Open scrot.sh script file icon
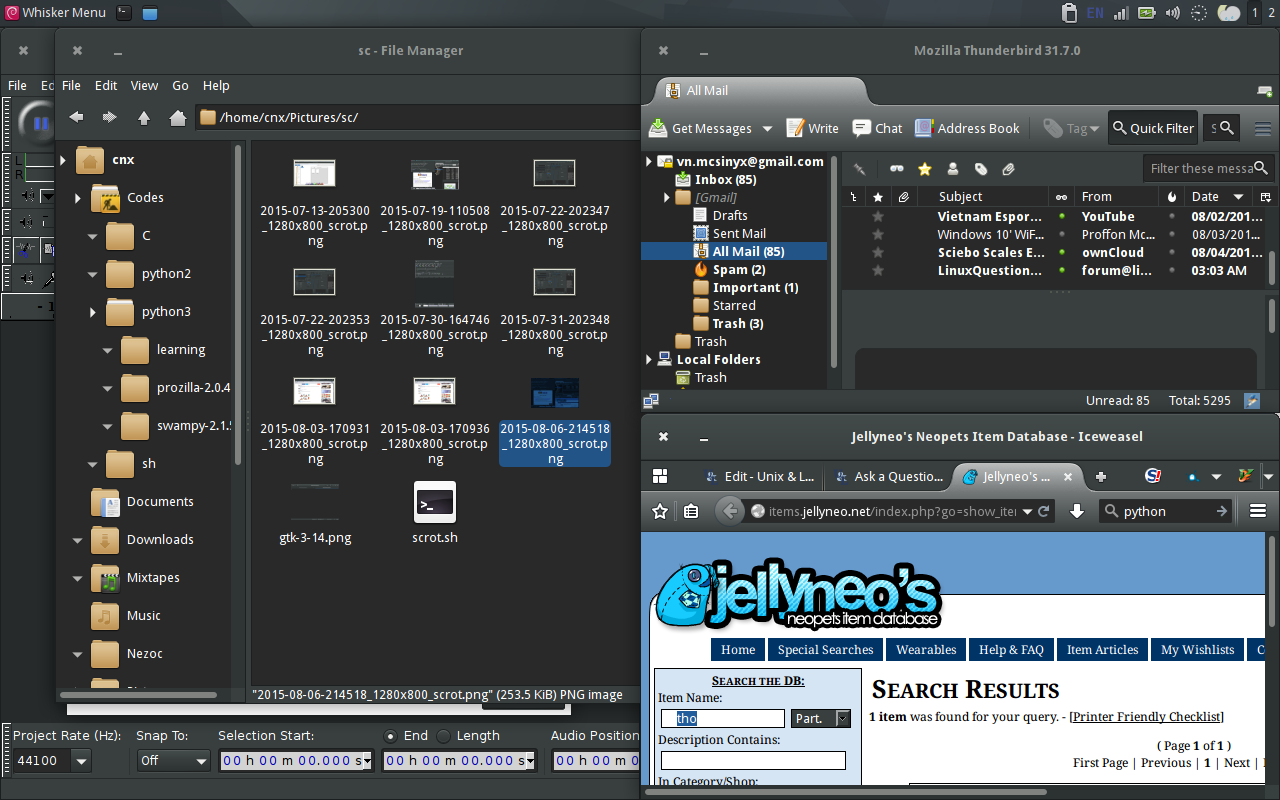Image resolution: width=1280 pixels, height=800 pixels. (435, 504)
